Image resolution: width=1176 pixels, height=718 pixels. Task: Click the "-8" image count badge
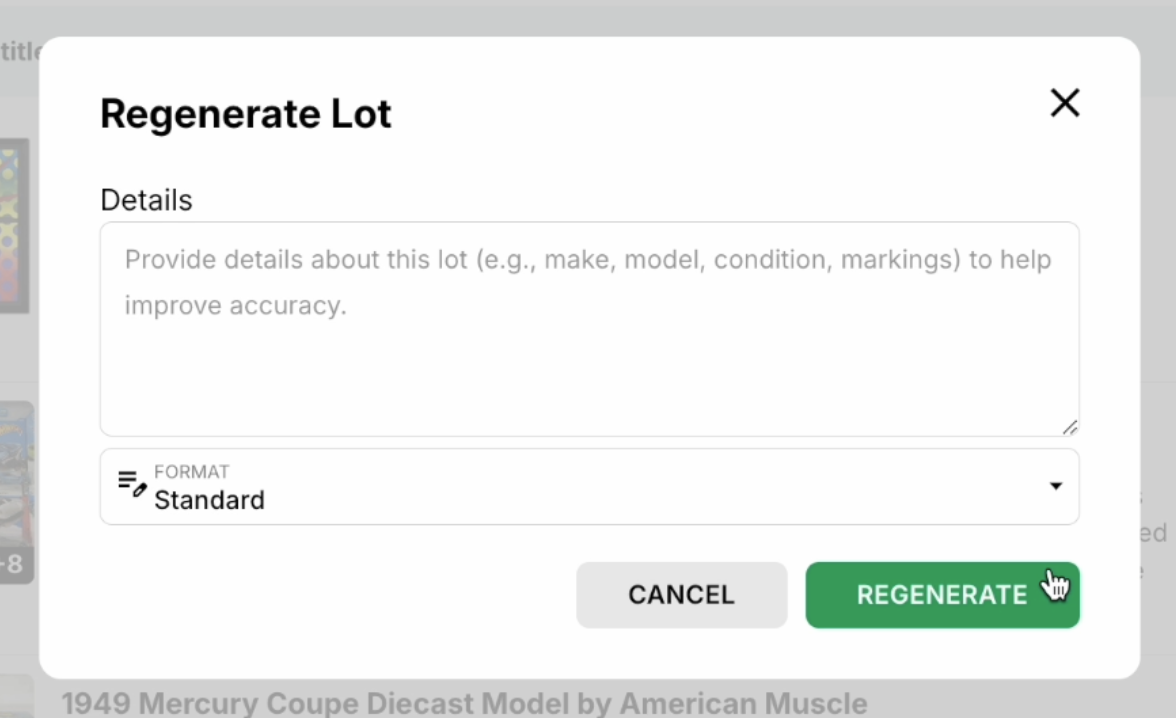14,566
